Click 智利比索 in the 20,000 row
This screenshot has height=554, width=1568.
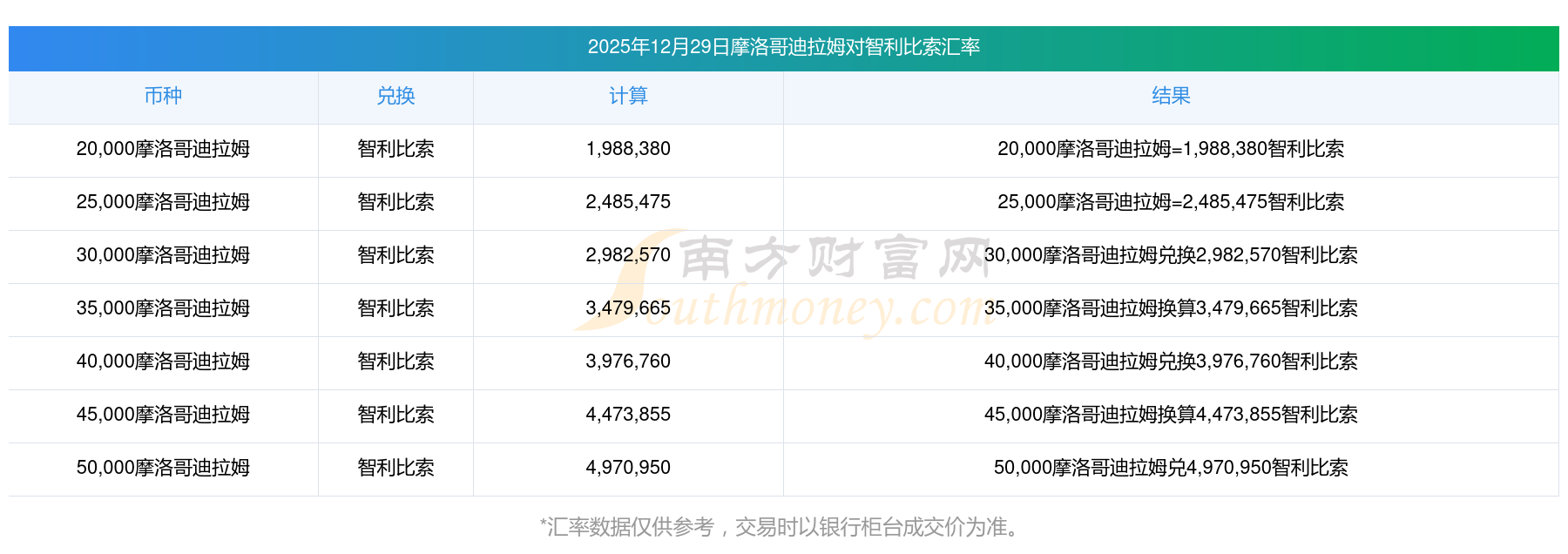pos(395,149)
